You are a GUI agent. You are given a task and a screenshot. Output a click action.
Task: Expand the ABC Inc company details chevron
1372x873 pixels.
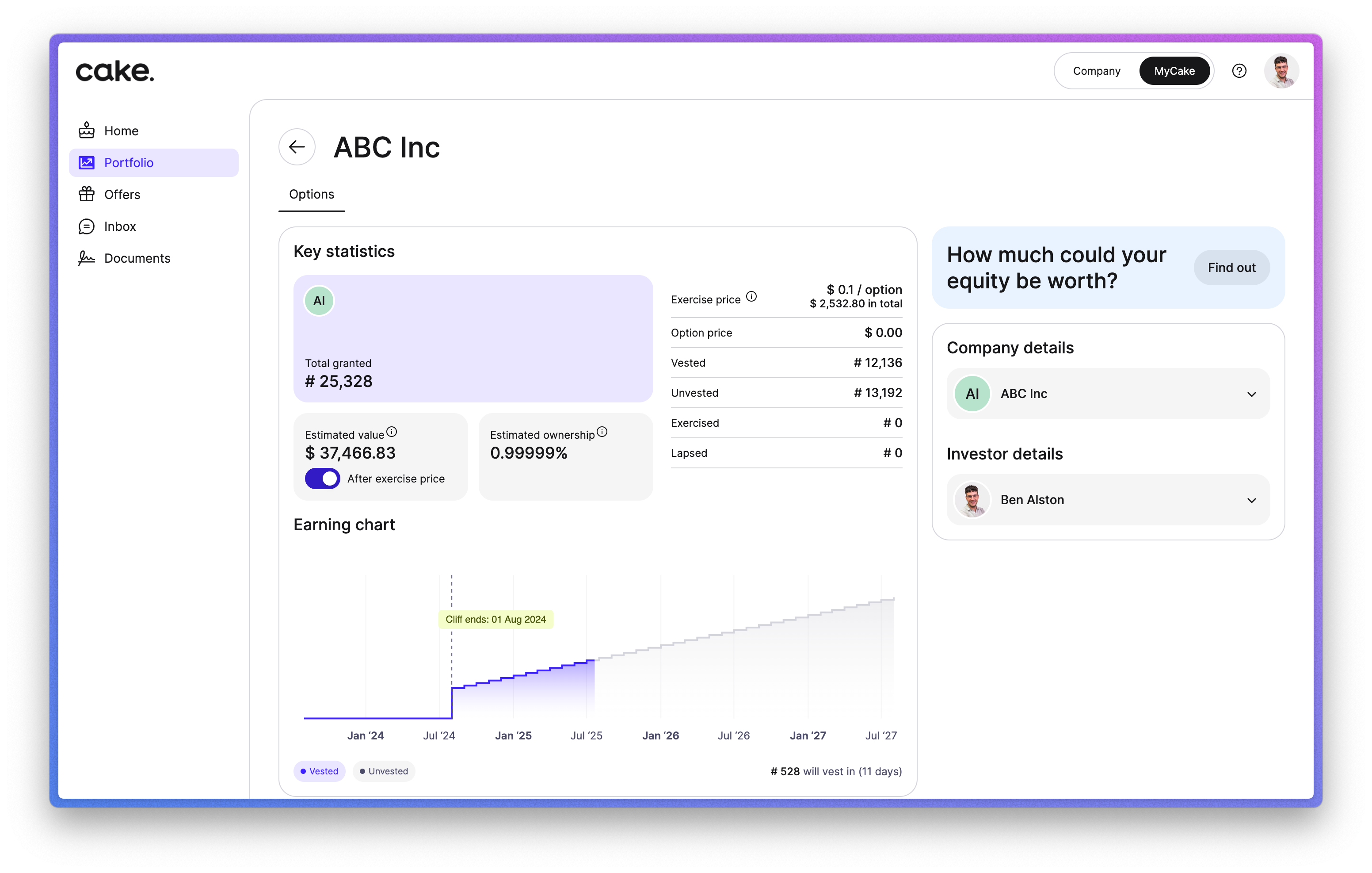(1251, 394)
